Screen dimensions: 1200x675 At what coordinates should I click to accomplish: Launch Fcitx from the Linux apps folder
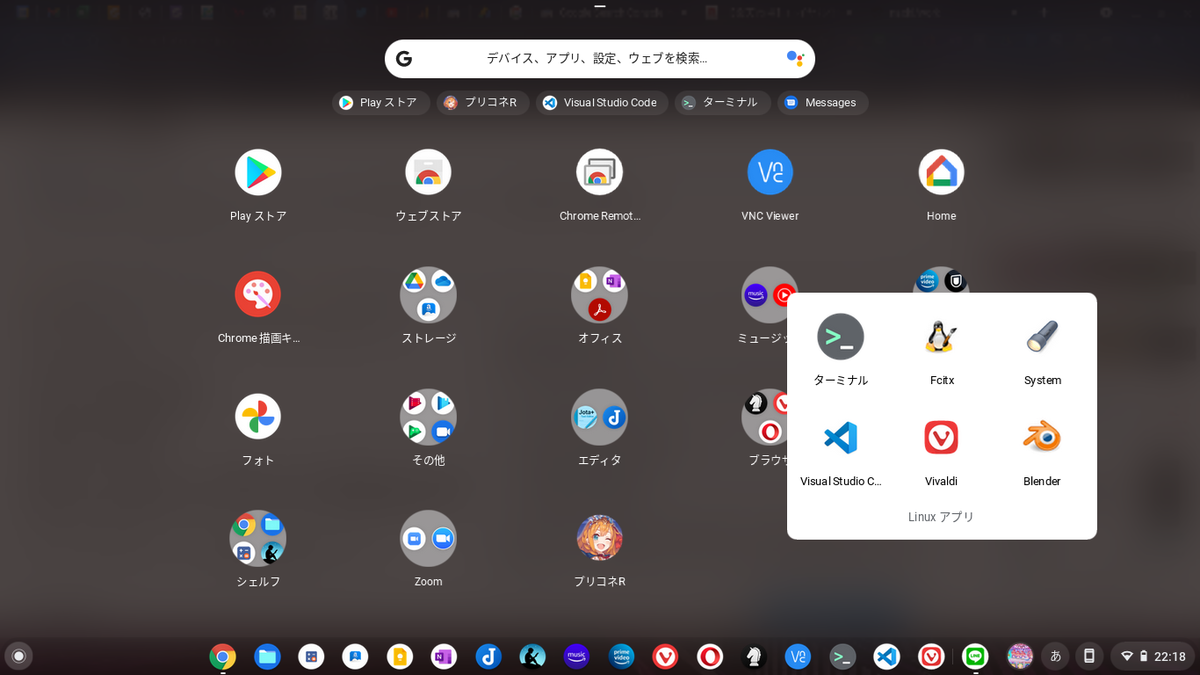(941, 337)
